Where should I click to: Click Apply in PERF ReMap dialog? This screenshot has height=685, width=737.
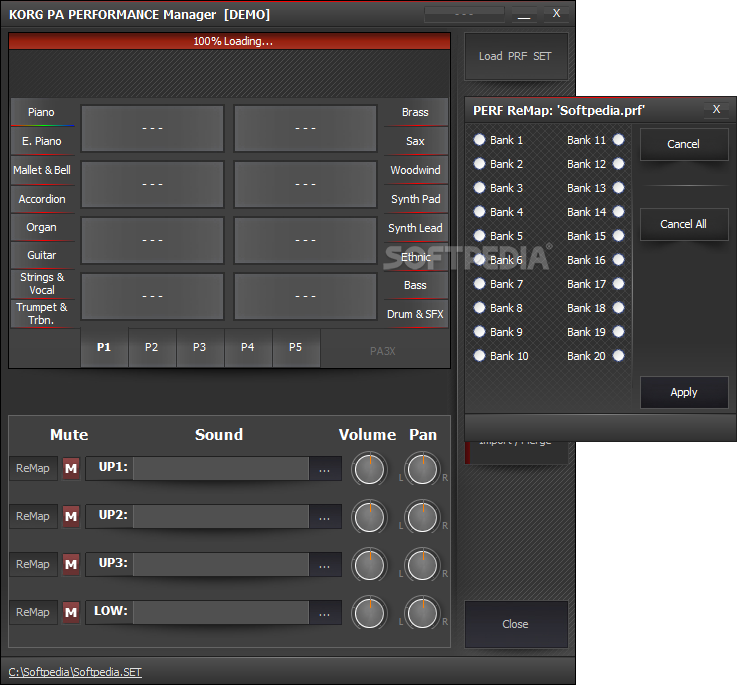pyautogui.click(x=684, y=392)
